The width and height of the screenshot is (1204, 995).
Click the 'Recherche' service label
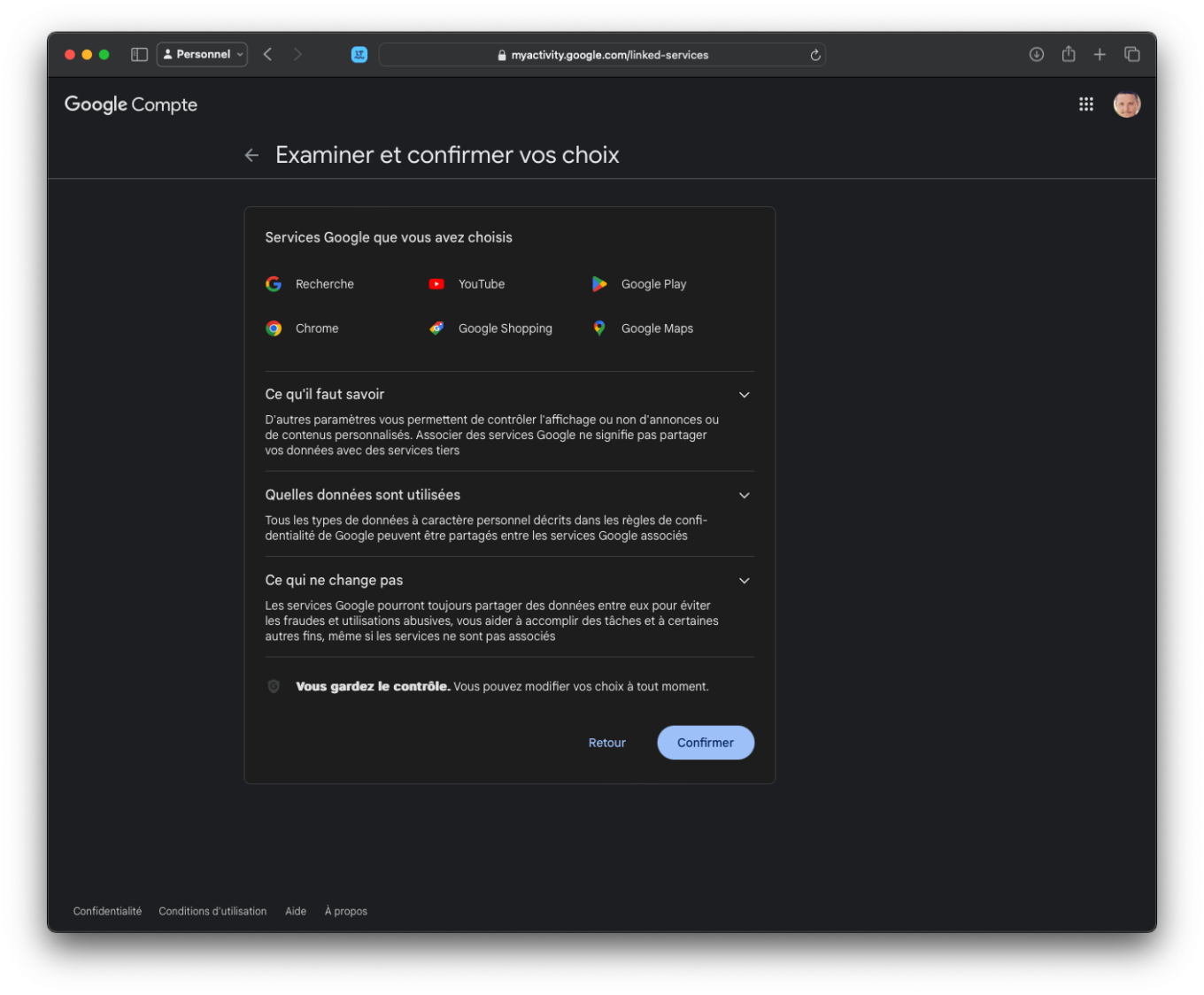click(325, 284)
